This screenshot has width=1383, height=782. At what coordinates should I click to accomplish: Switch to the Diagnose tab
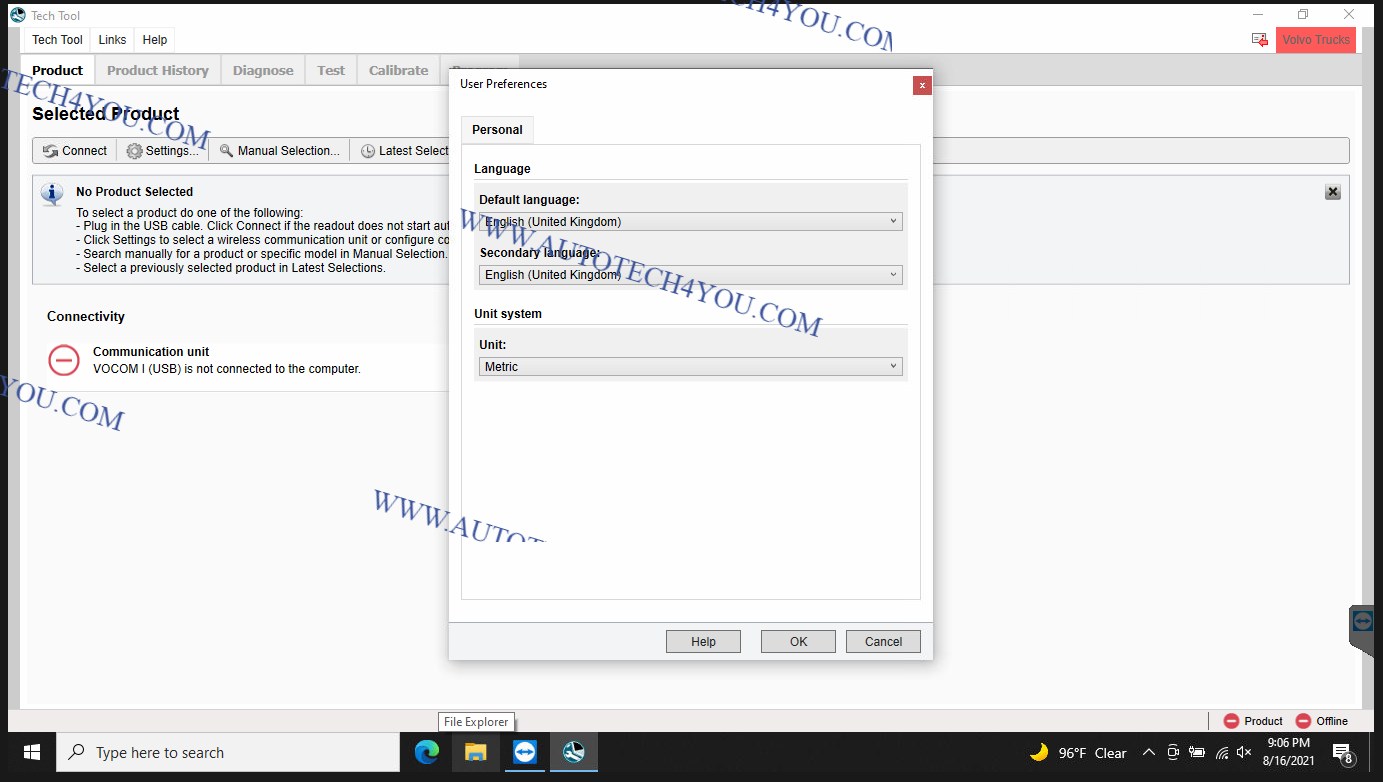tap(263, 70)
